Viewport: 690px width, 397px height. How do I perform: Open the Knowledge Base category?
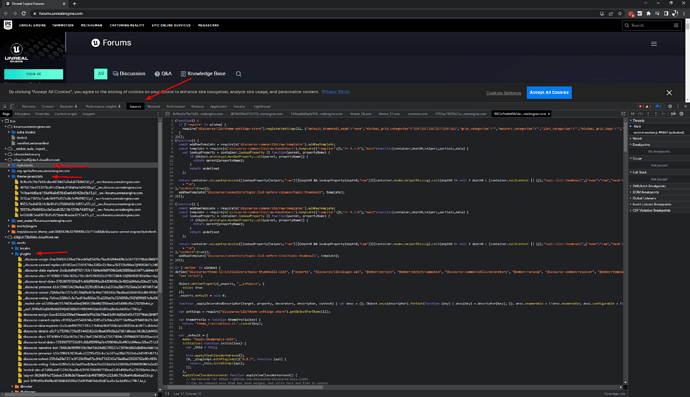(x=203, y=74)
